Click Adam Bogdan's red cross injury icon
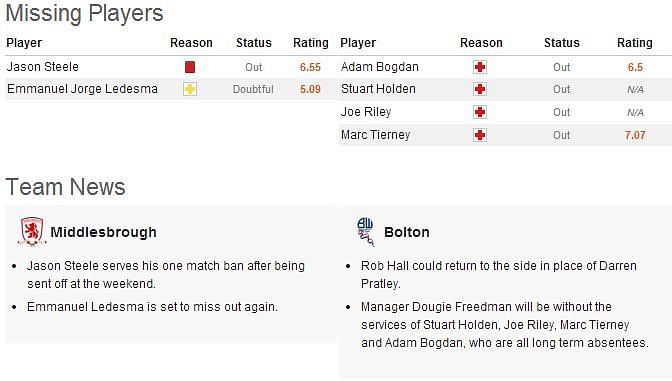 [480, 67]
